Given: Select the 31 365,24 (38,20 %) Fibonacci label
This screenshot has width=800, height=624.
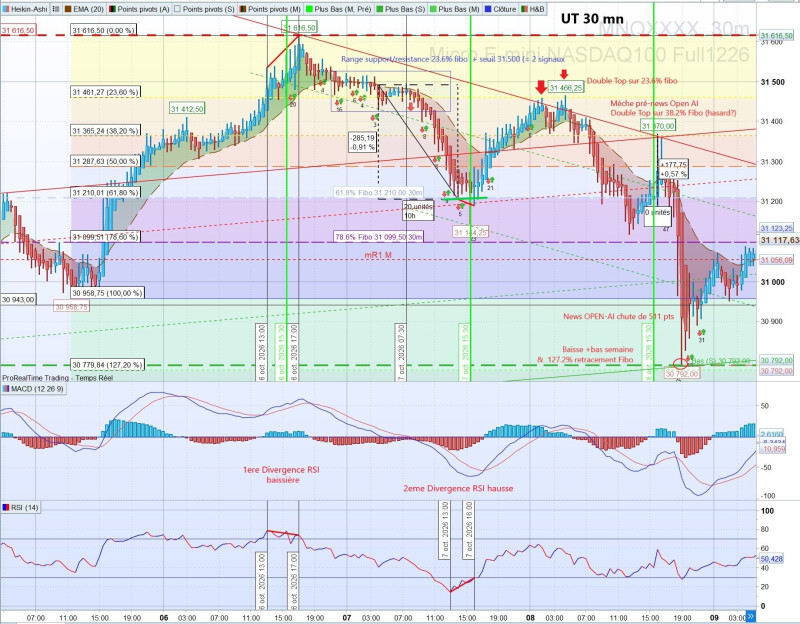Looking at the screenshot, I should pyautogui.click(x=105, y=131).
